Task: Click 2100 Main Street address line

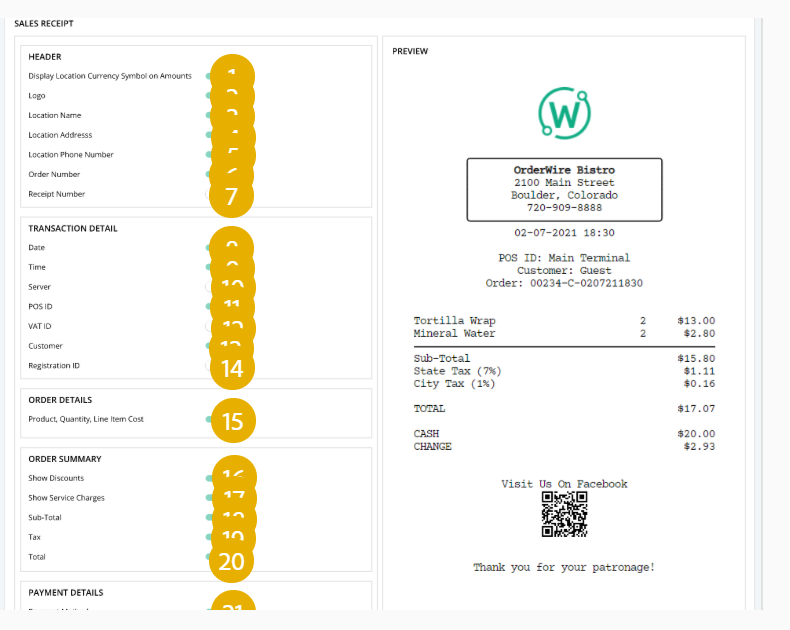Action: click(x=564, y=182)
